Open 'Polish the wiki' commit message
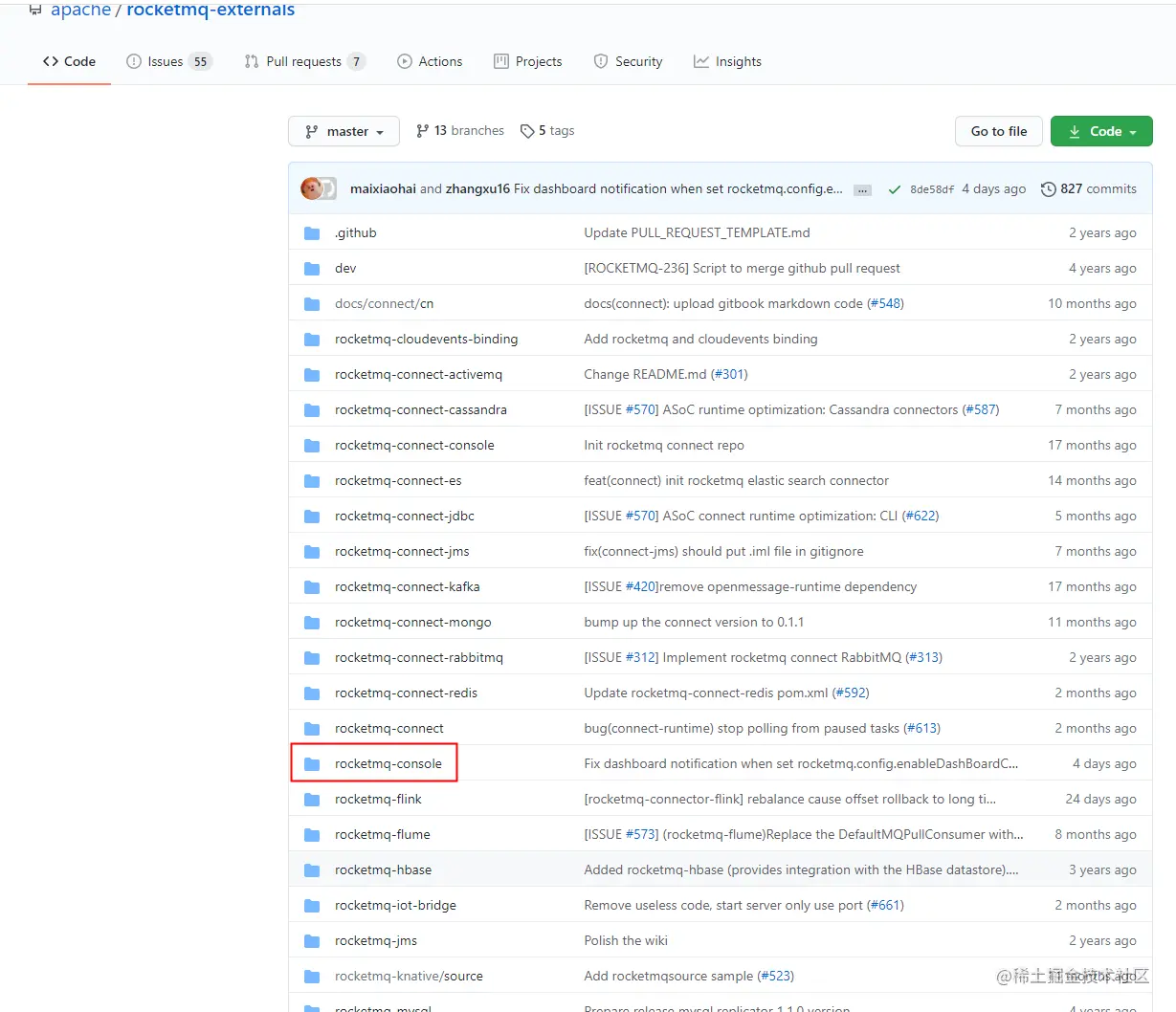Viewport: 1176px width, 1012px height. (626, 941)
